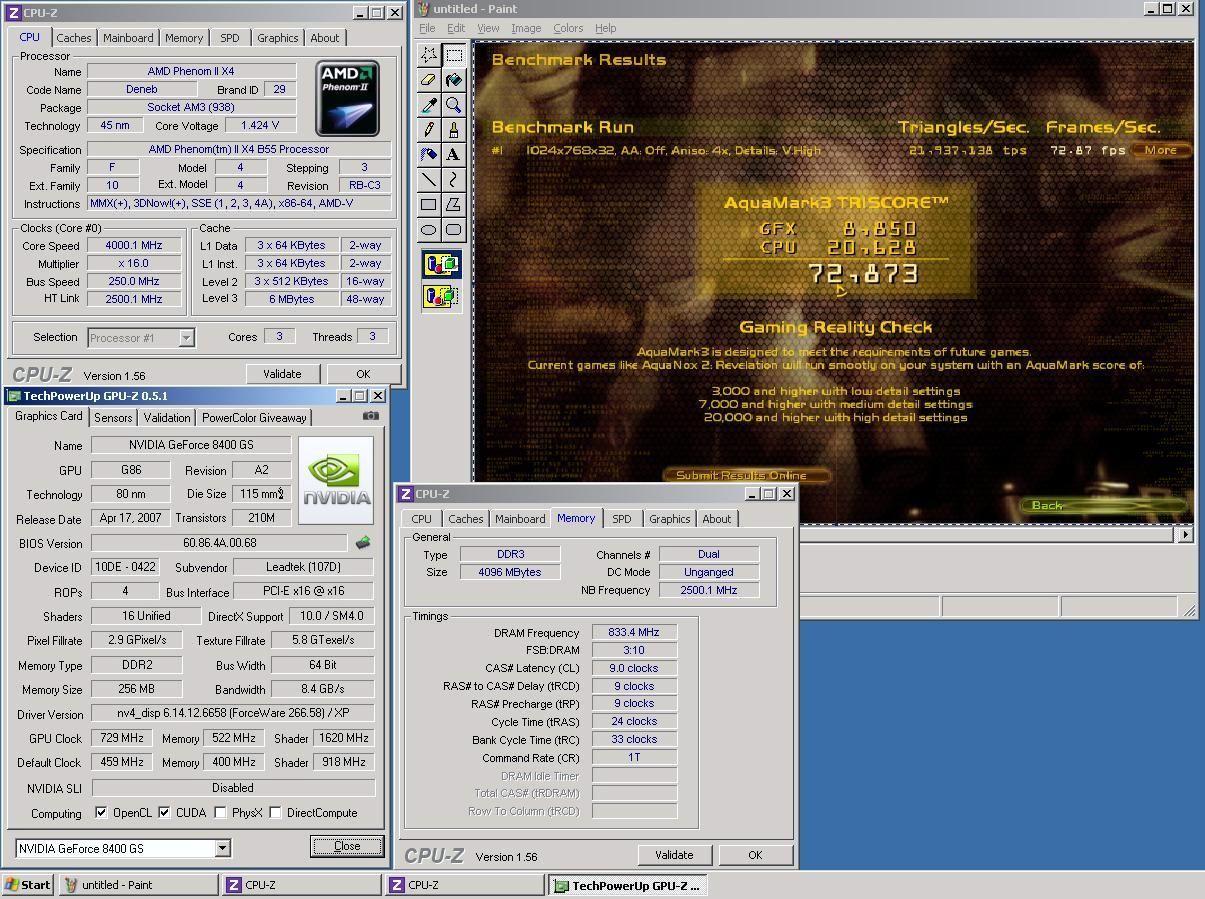Click OK in the Memory CPU-Z window
1205x899 pixels.
point(755,855)
